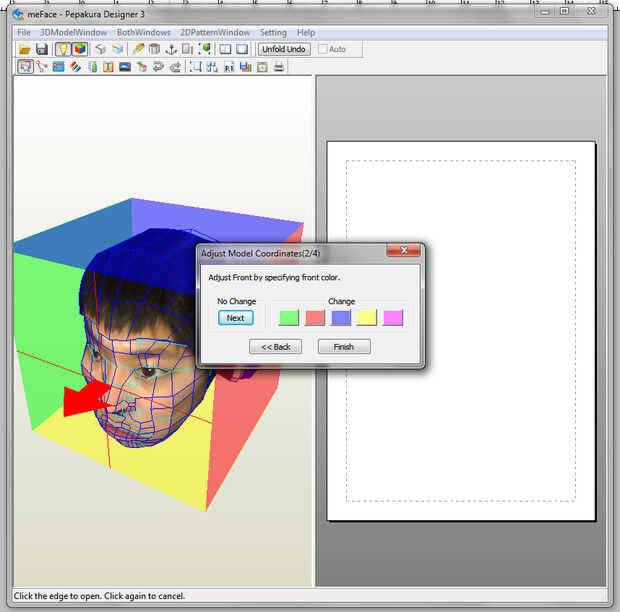The width and height of the screenshot is (620, 612).
Task: Go back with the << Back button
Action: coord(276,347)
